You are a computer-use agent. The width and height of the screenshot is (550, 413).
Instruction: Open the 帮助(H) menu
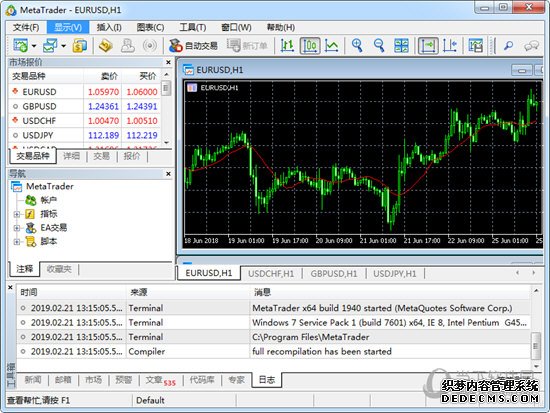(281, 27)
